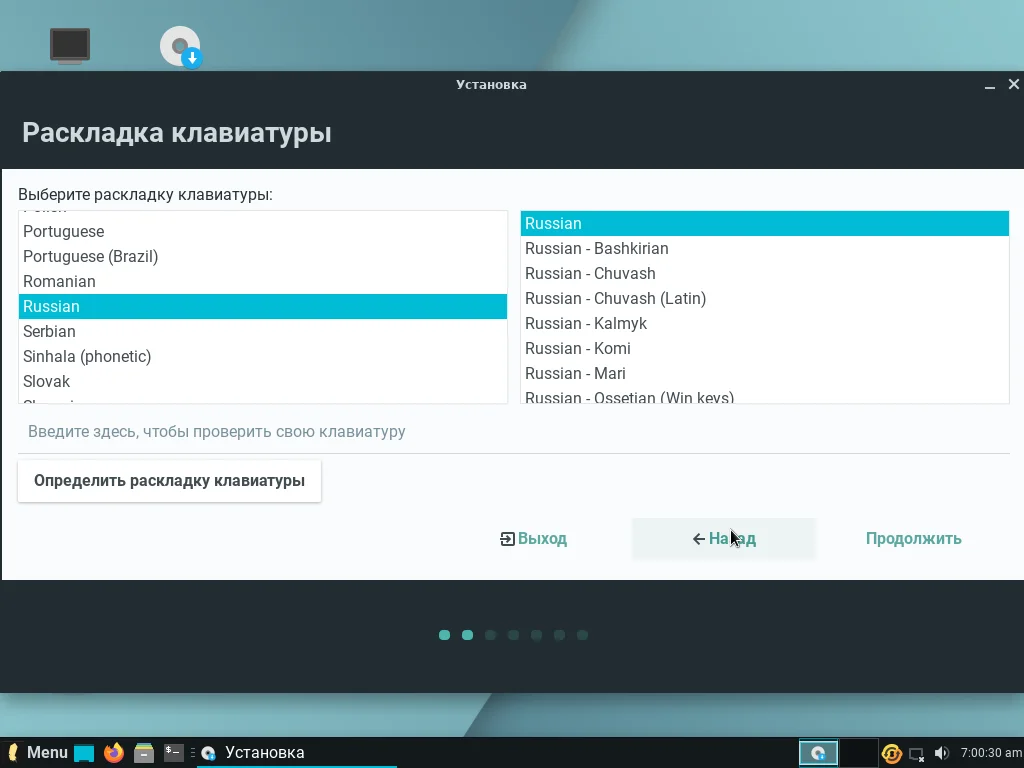Select Russian - Chuvash keyboard variant

point(590,273)
